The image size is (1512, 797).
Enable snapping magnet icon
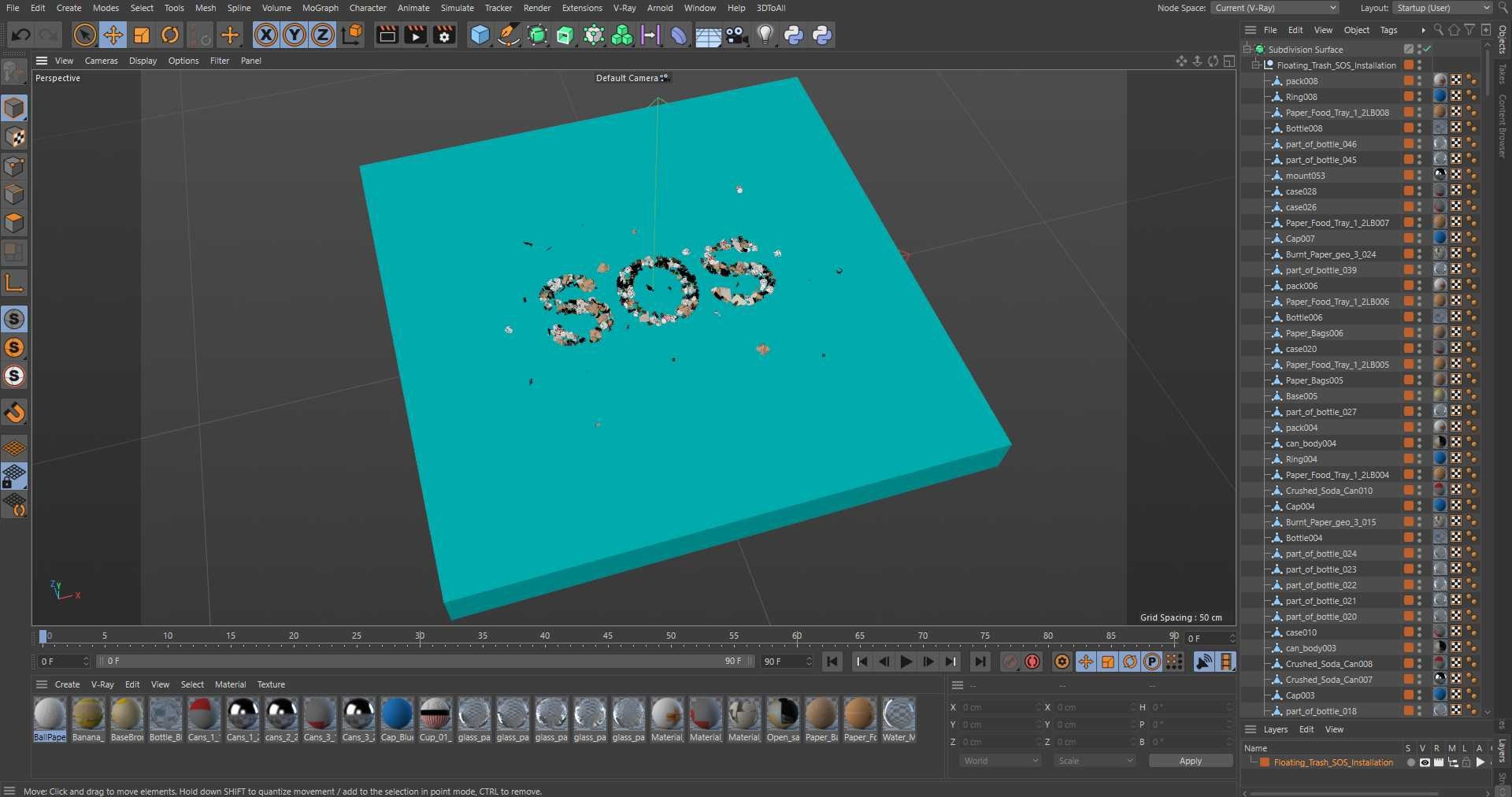(x=14, y=412)
